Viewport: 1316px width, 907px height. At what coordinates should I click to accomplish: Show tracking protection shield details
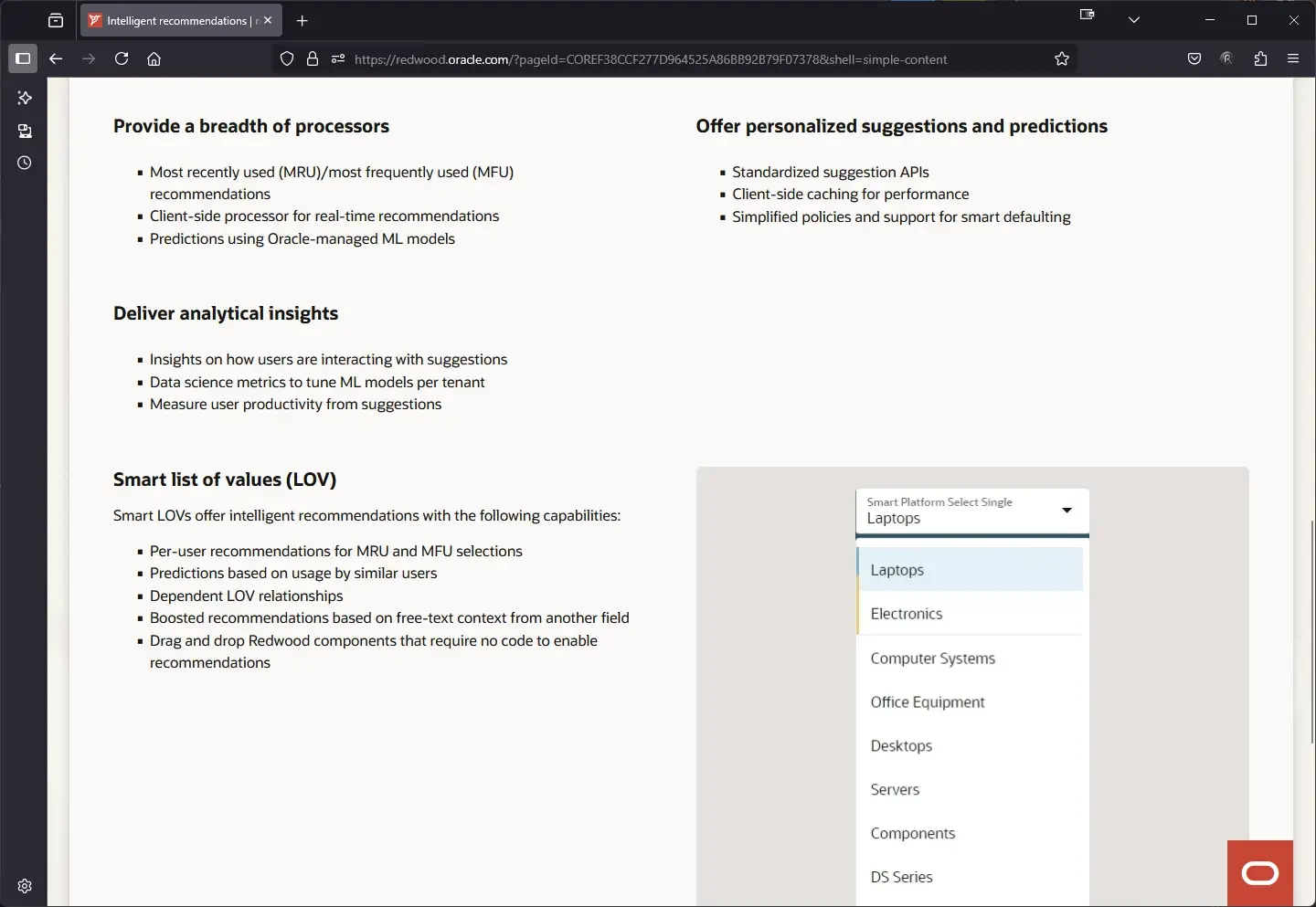pyautogui.click(x=287, y=58)
